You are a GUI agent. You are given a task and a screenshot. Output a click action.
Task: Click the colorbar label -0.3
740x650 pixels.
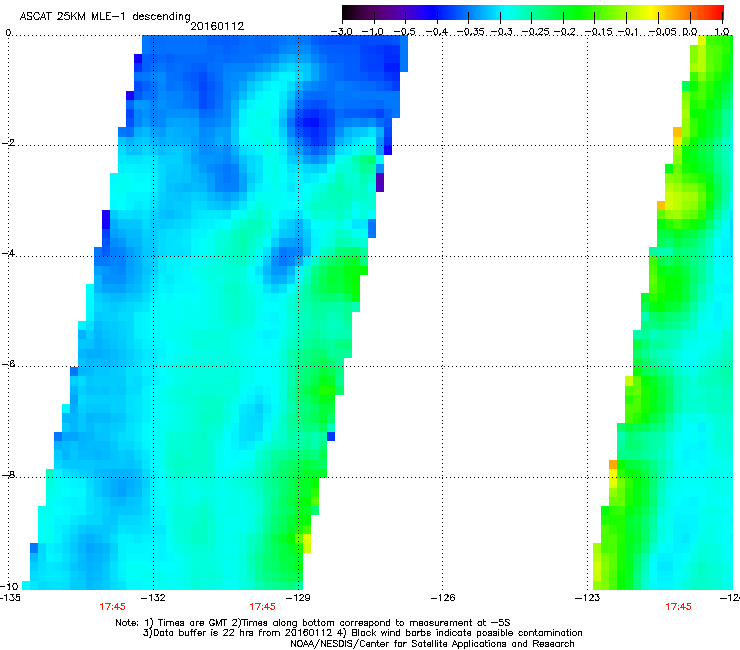pos(502,32)
